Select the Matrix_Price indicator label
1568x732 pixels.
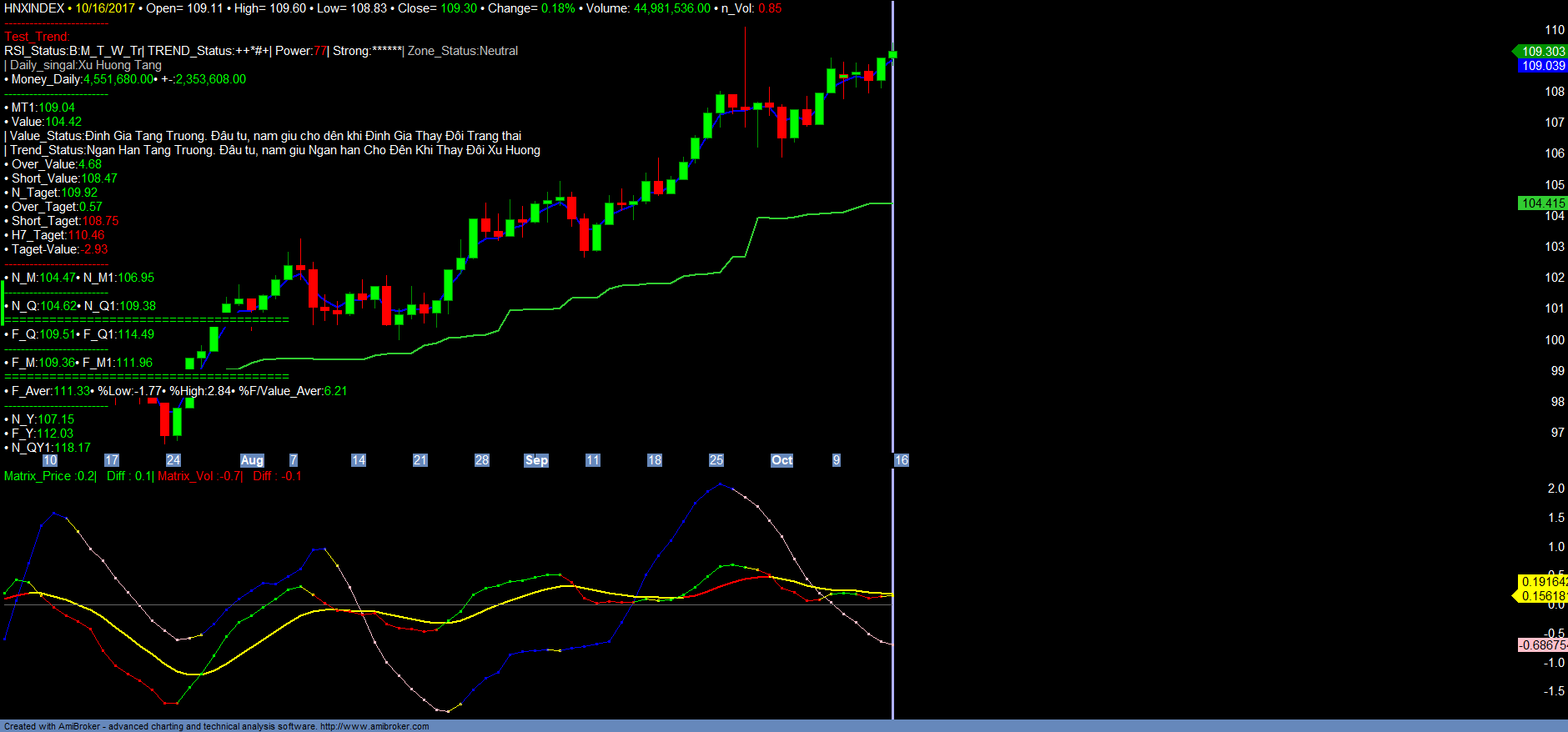49,476
